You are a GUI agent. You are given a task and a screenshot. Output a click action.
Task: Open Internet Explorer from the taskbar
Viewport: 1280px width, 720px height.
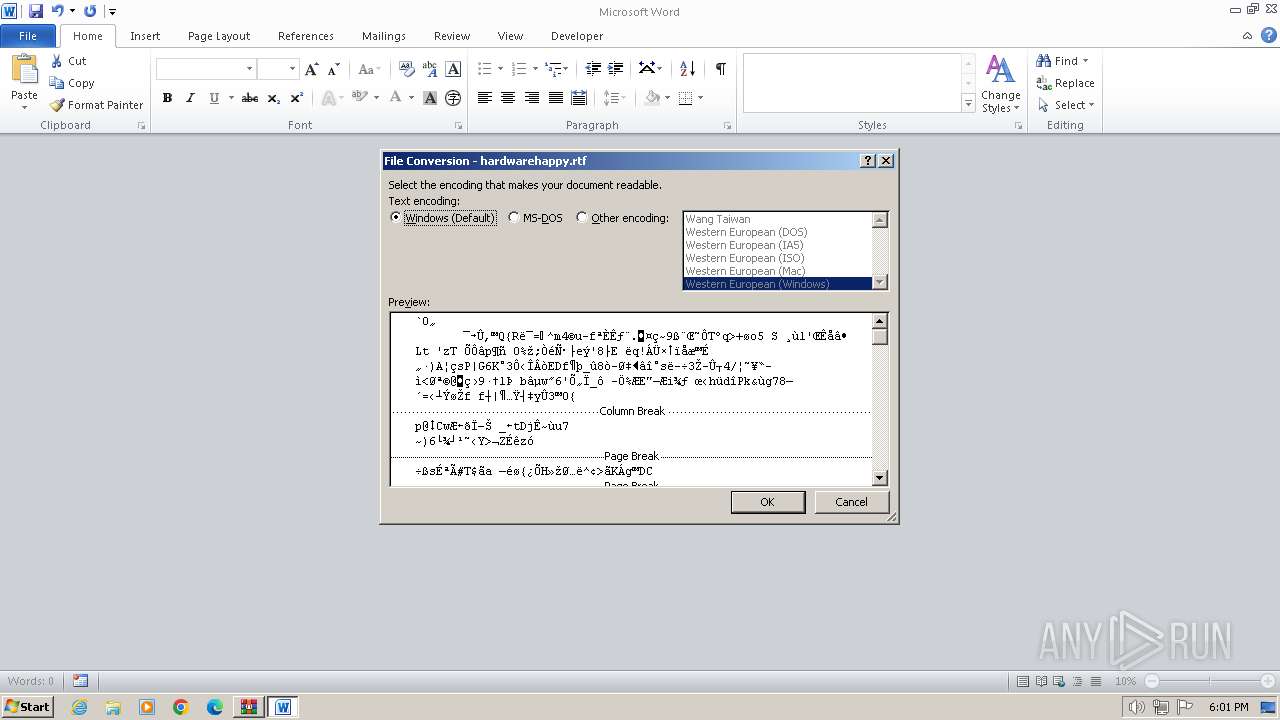tap(79, 707)
